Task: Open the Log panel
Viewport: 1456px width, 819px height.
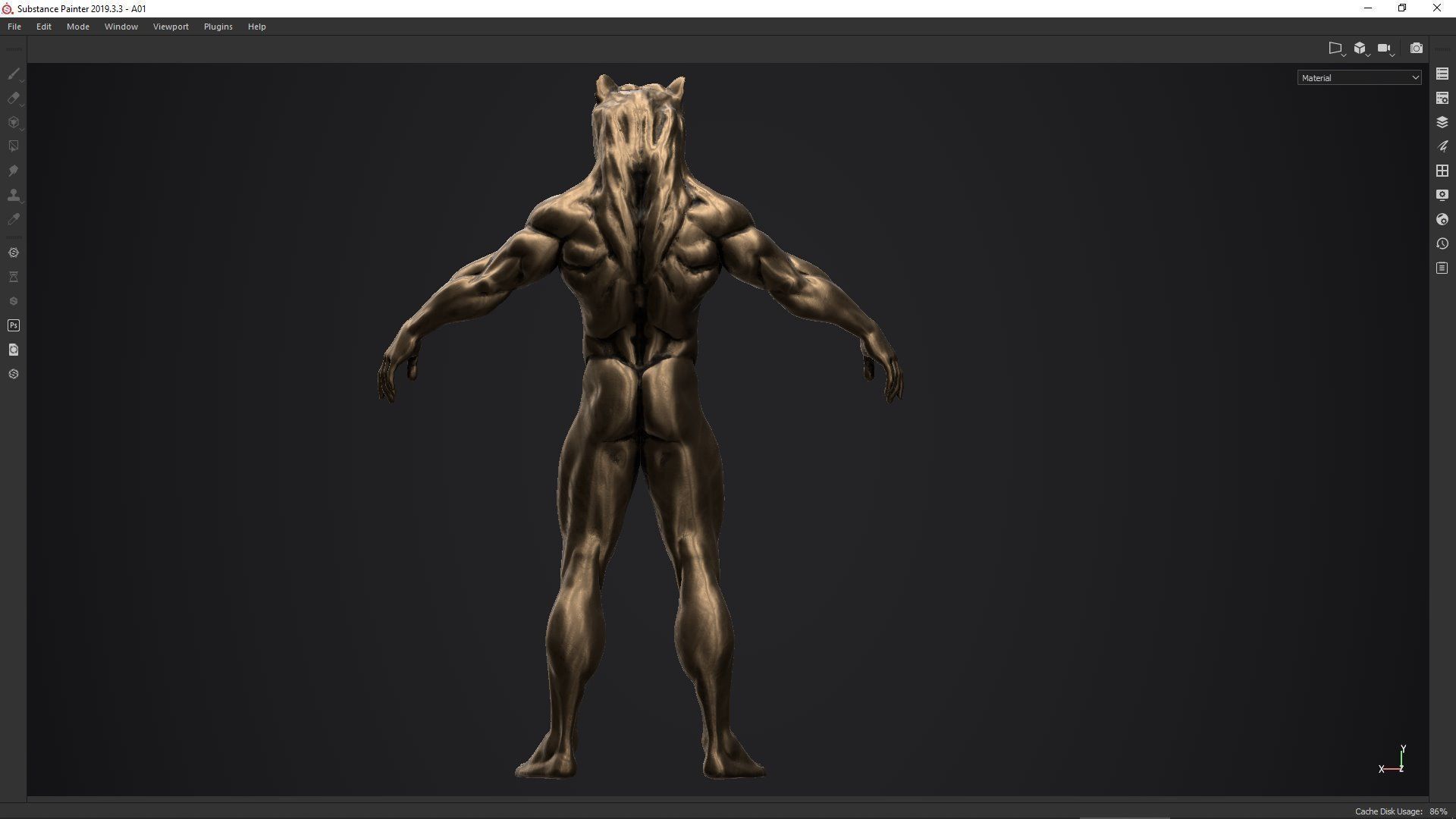Action: tap(1442, 268)
